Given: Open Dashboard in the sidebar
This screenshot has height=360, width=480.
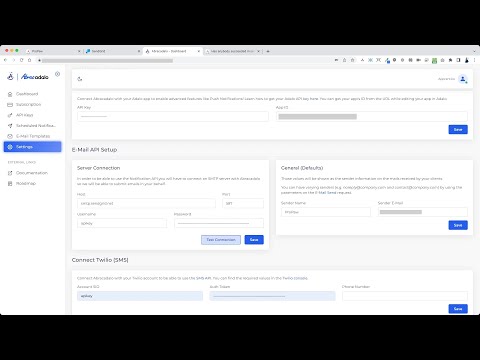Looking at the screenshot, I should (x=32, y=94).
